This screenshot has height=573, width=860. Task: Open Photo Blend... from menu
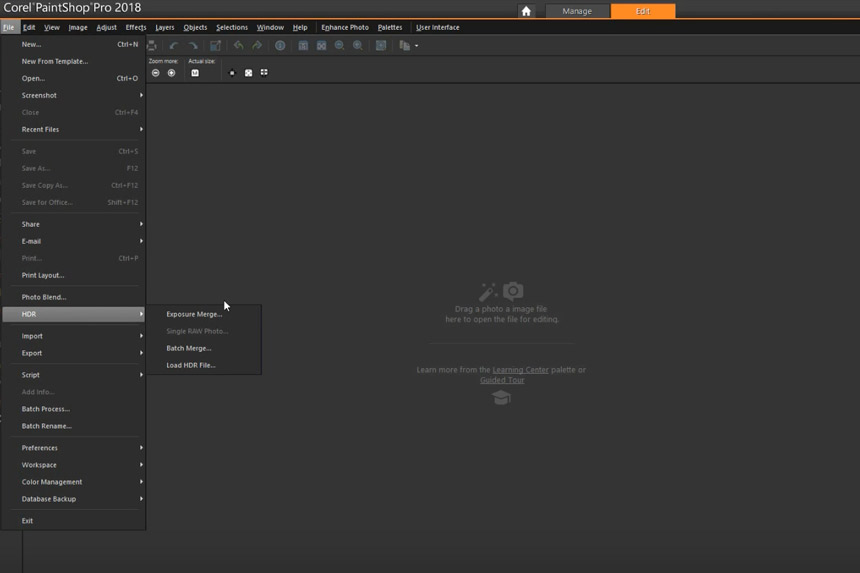[x=73, y=297]
